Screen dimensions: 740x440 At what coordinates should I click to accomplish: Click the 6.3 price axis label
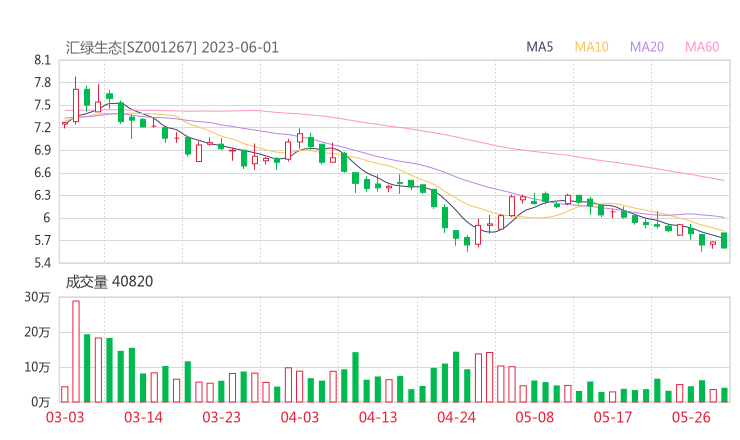pyautogui.click(x=42, y=195)
